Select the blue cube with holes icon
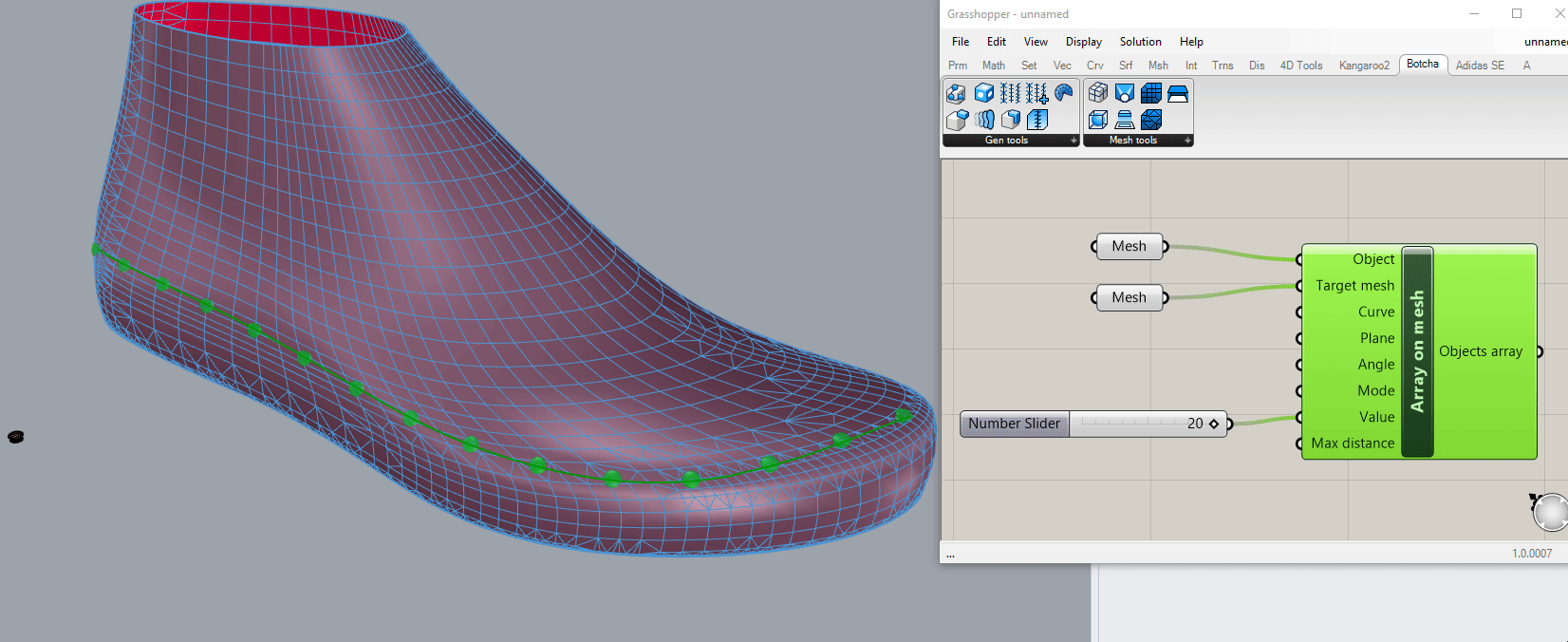 984,93
